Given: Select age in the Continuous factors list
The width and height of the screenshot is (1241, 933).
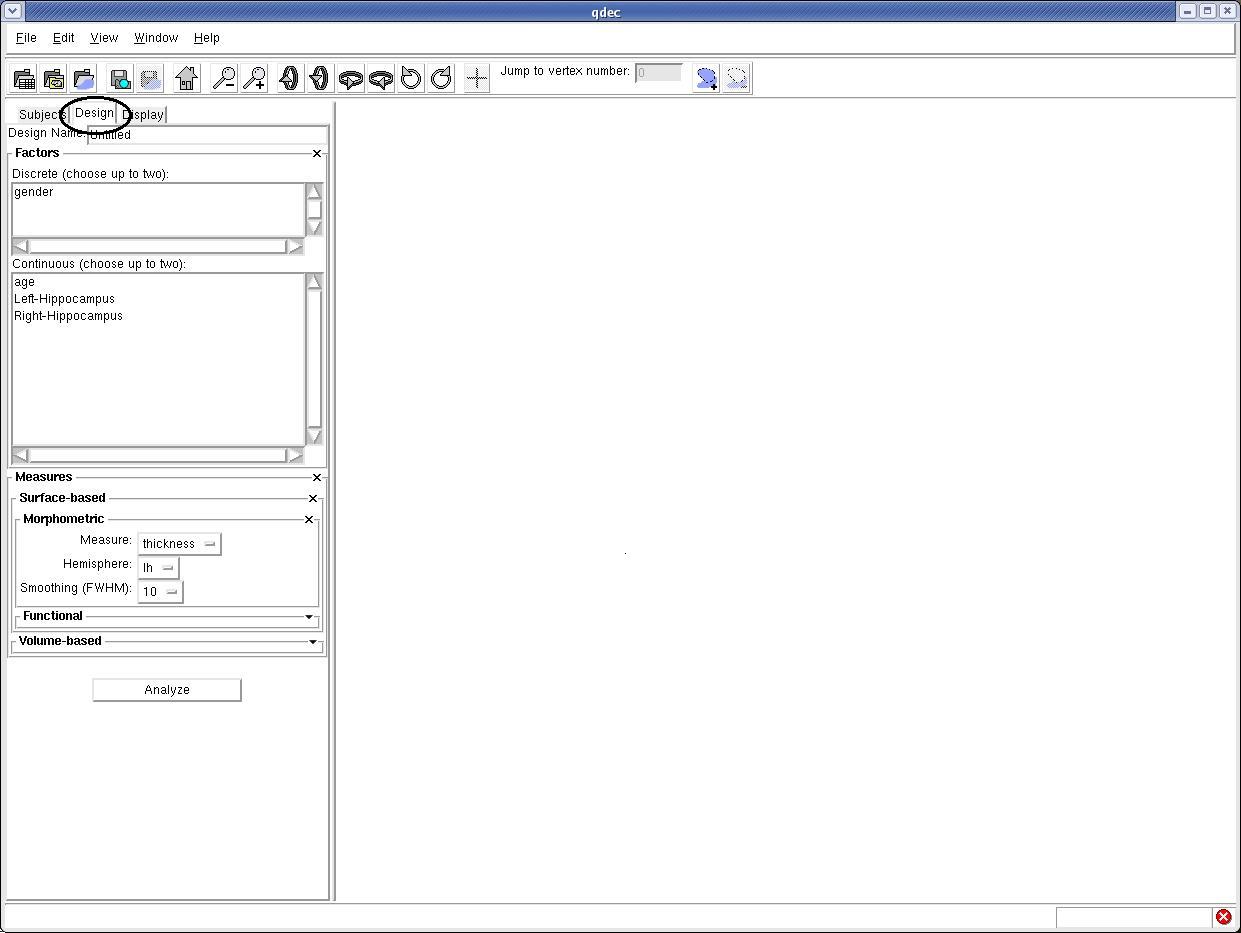Looking at the screenshot, I should point(25,282).
